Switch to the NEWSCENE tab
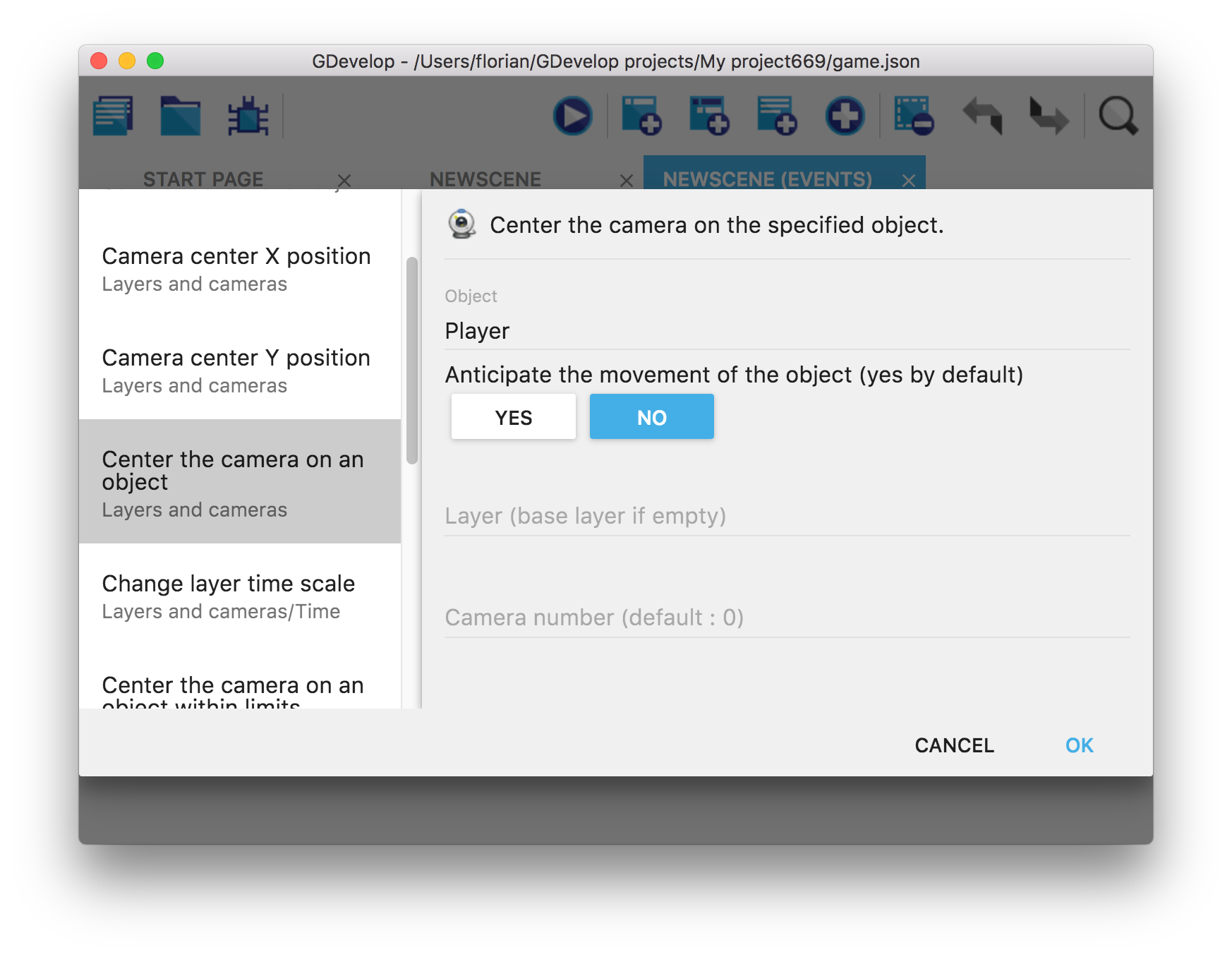Screen dimensions: 1232x957 pos(485,179)
